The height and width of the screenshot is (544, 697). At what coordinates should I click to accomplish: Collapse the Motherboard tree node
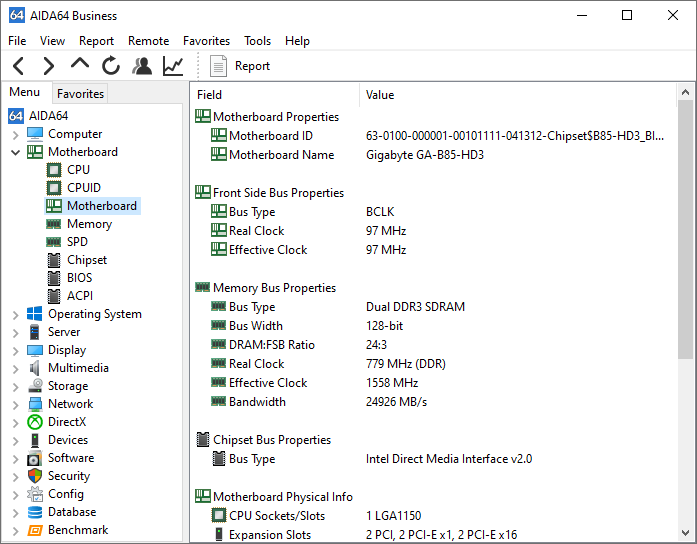tap(15, 152)
